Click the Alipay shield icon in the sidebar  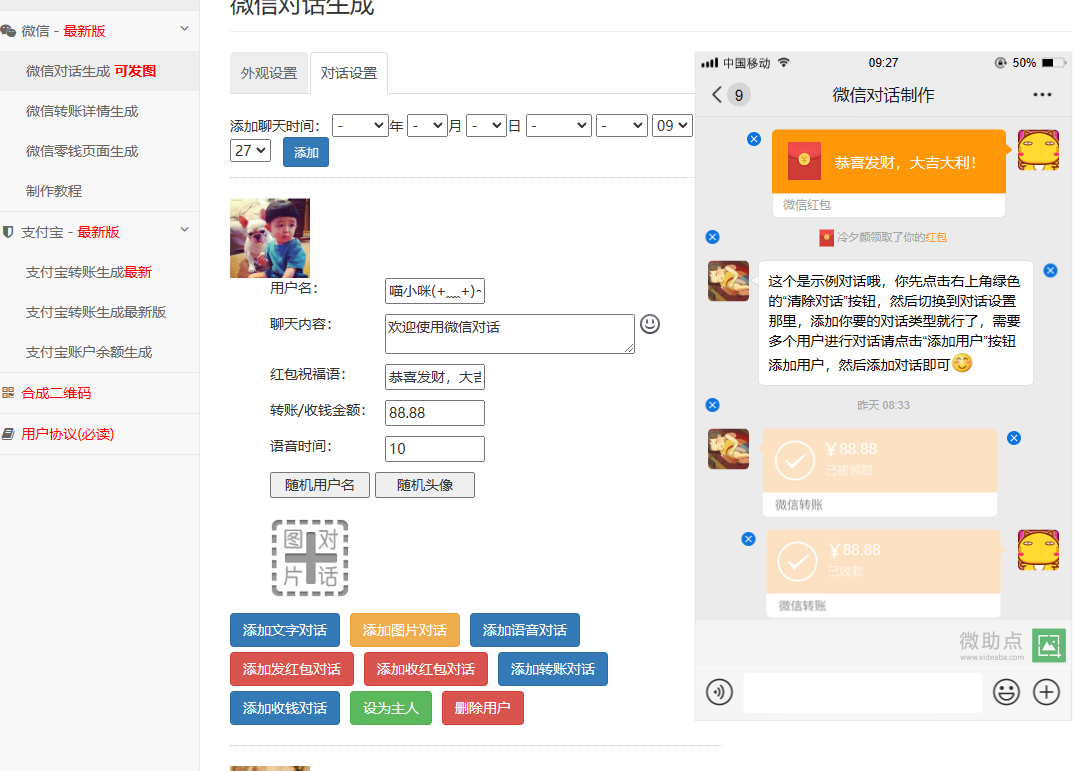click(8, 232)
